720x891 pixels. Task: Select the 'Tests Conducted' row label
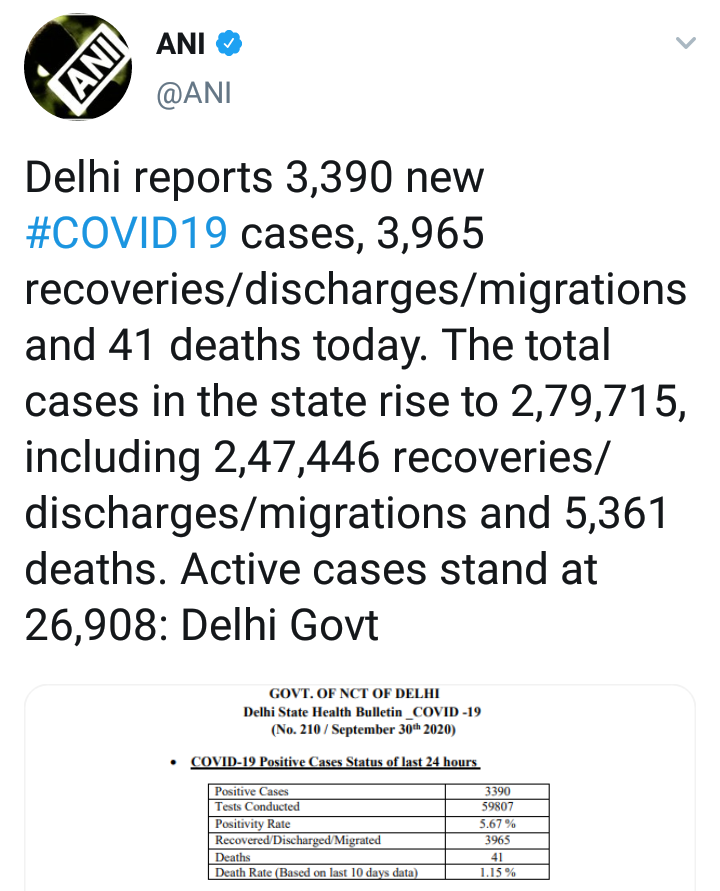pos(258,806)
